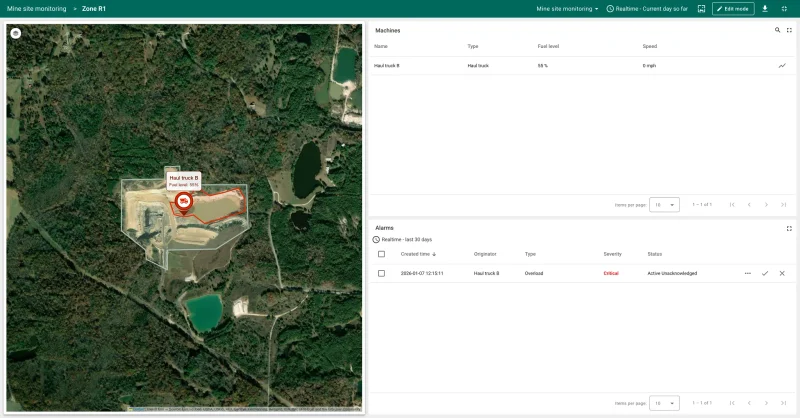Screen dimensions: 800x418
Task: Sort Machines by Speed column
Action: pyautogui.click(x=649, y=46)
